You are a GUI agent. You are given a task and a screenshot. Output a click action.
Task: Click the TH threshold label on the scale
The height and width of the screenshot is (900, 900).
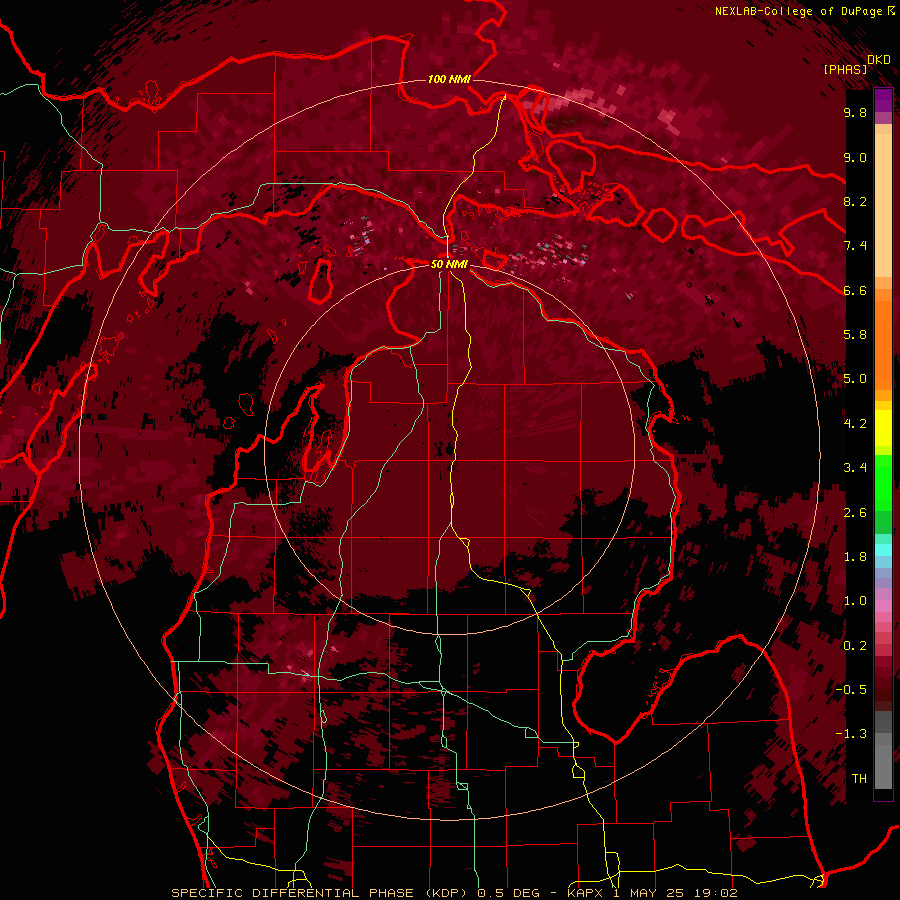[859, 779]
